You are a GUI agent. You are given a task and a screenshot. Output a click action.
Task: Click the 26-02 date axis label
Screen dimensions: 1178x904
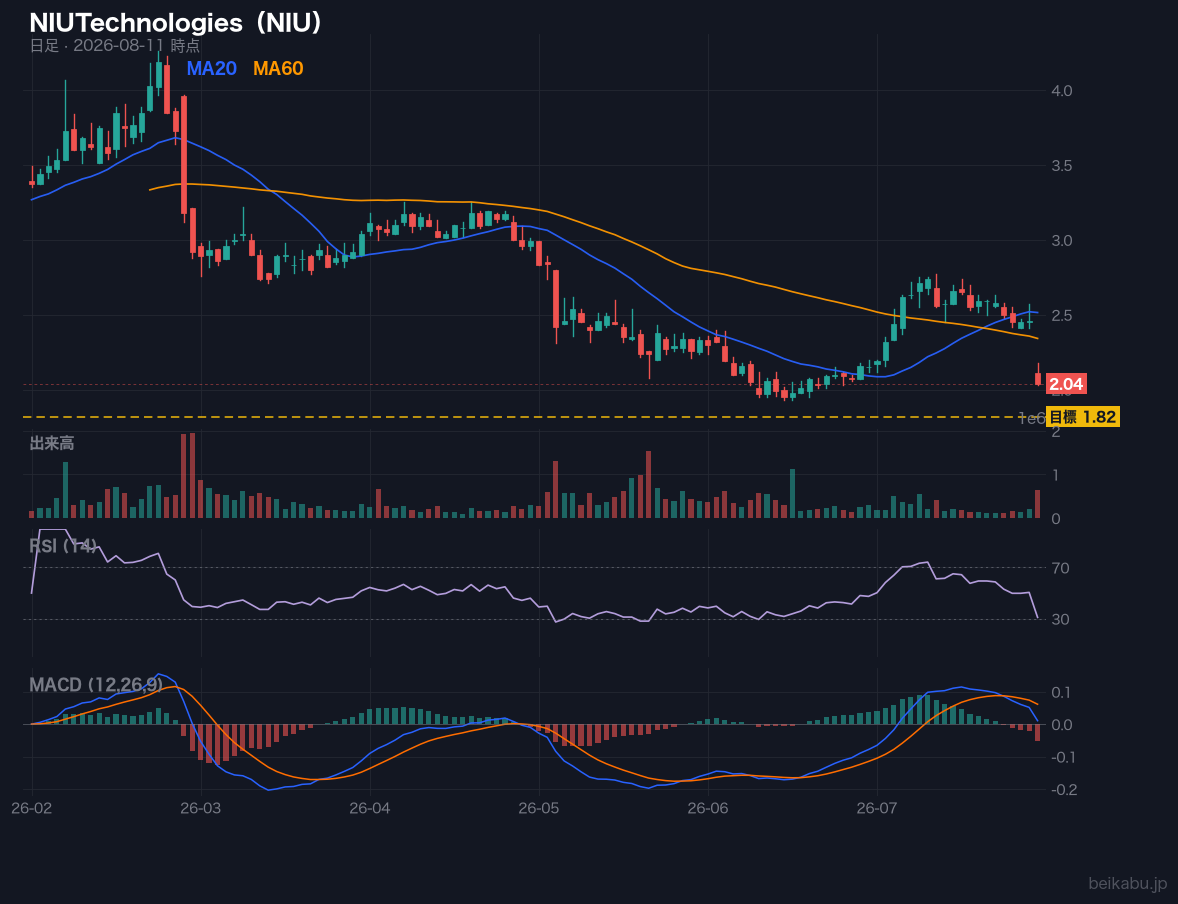tap(32, 809)
